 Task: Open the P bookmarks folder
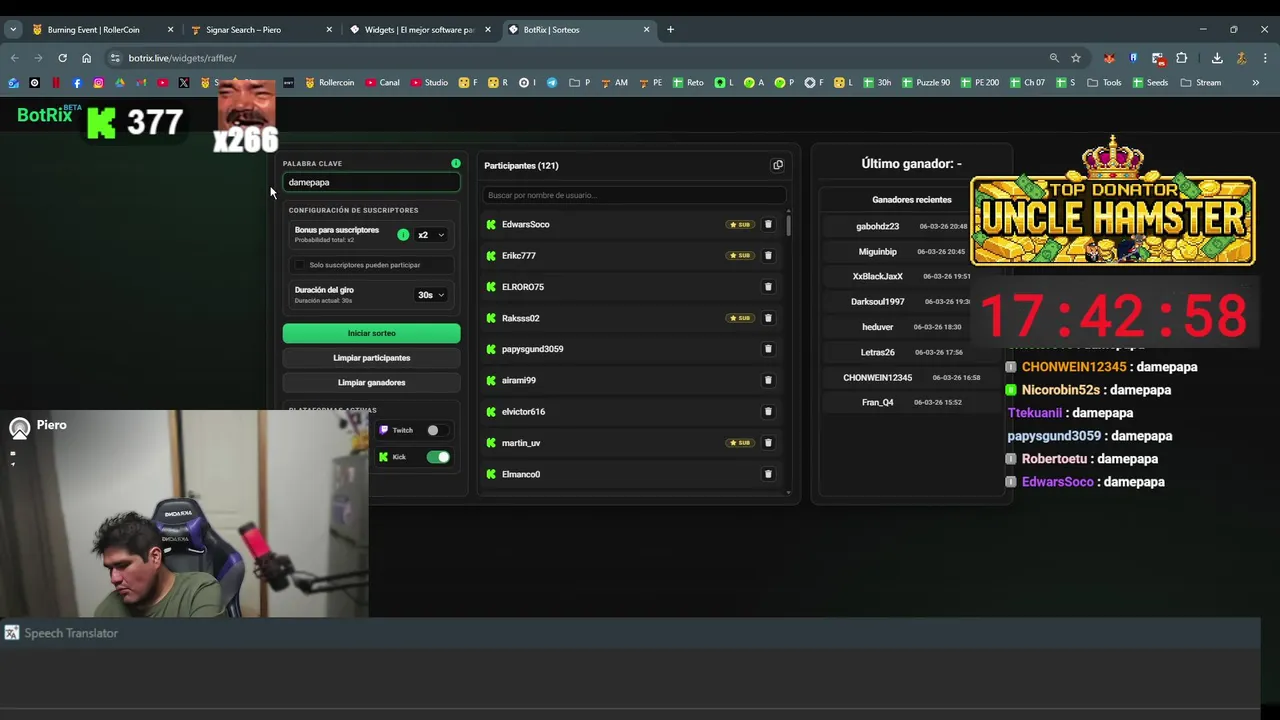580,82
